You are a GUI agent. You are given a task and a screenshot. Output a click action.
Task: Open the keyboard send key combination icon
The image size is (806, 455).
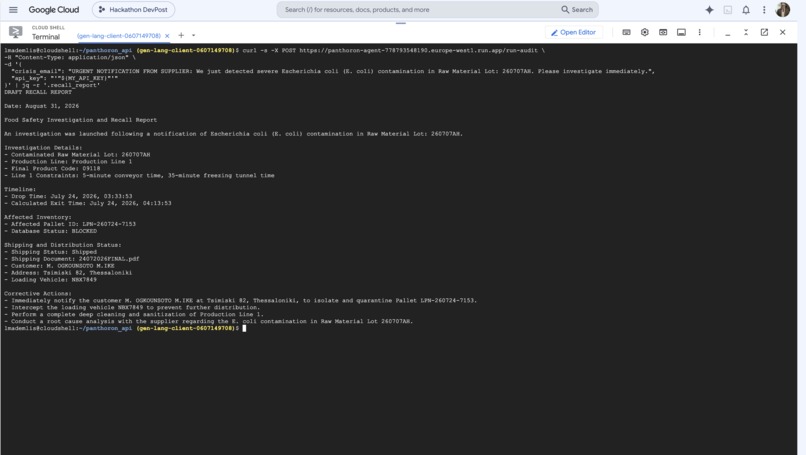point(626,32)
